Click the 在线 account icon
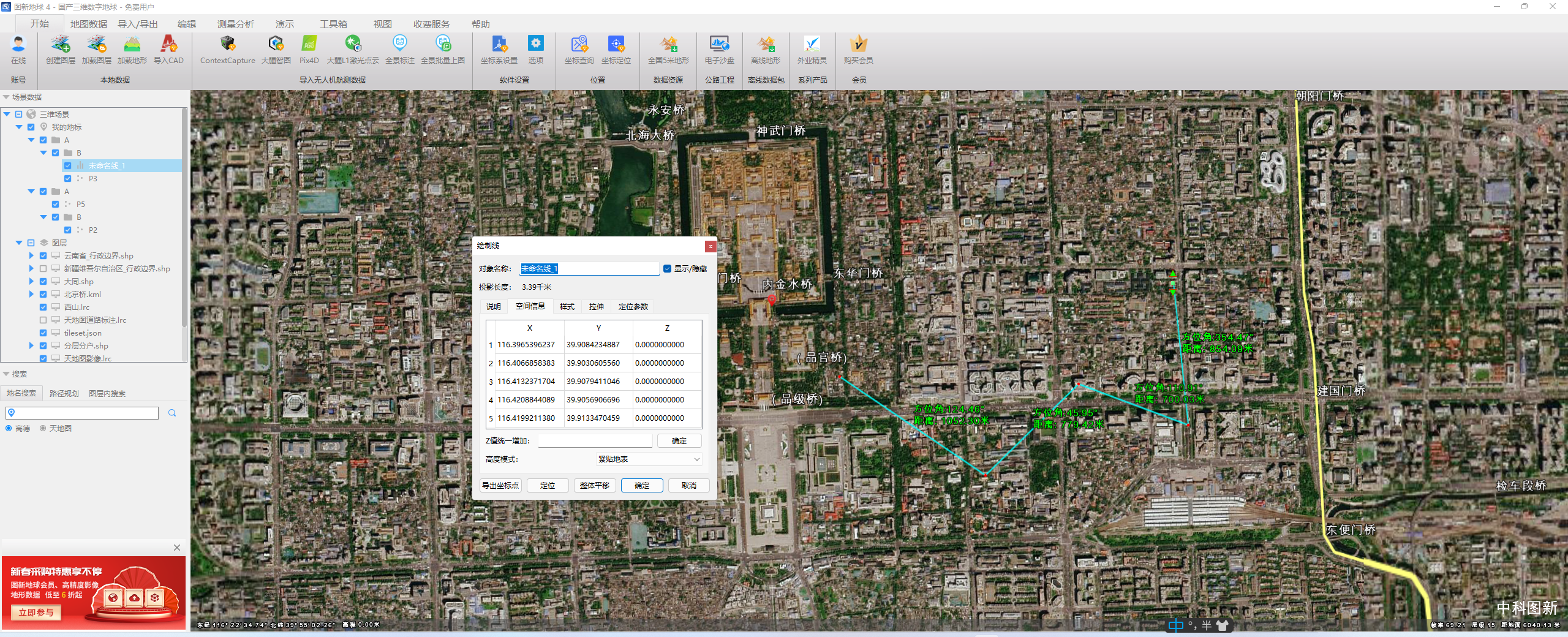This screenshot has width=1568, height=637. click(x=18, y=44)
